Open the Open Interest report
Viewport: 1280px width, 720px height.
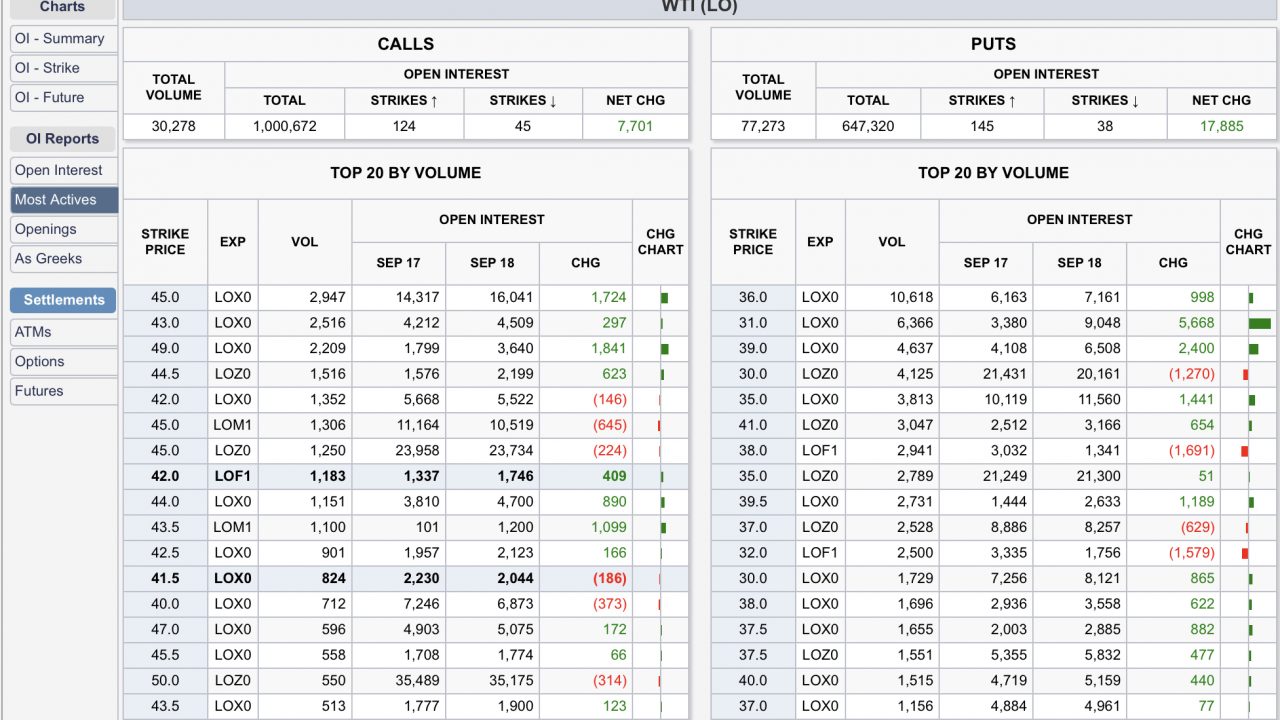(60, 170)
